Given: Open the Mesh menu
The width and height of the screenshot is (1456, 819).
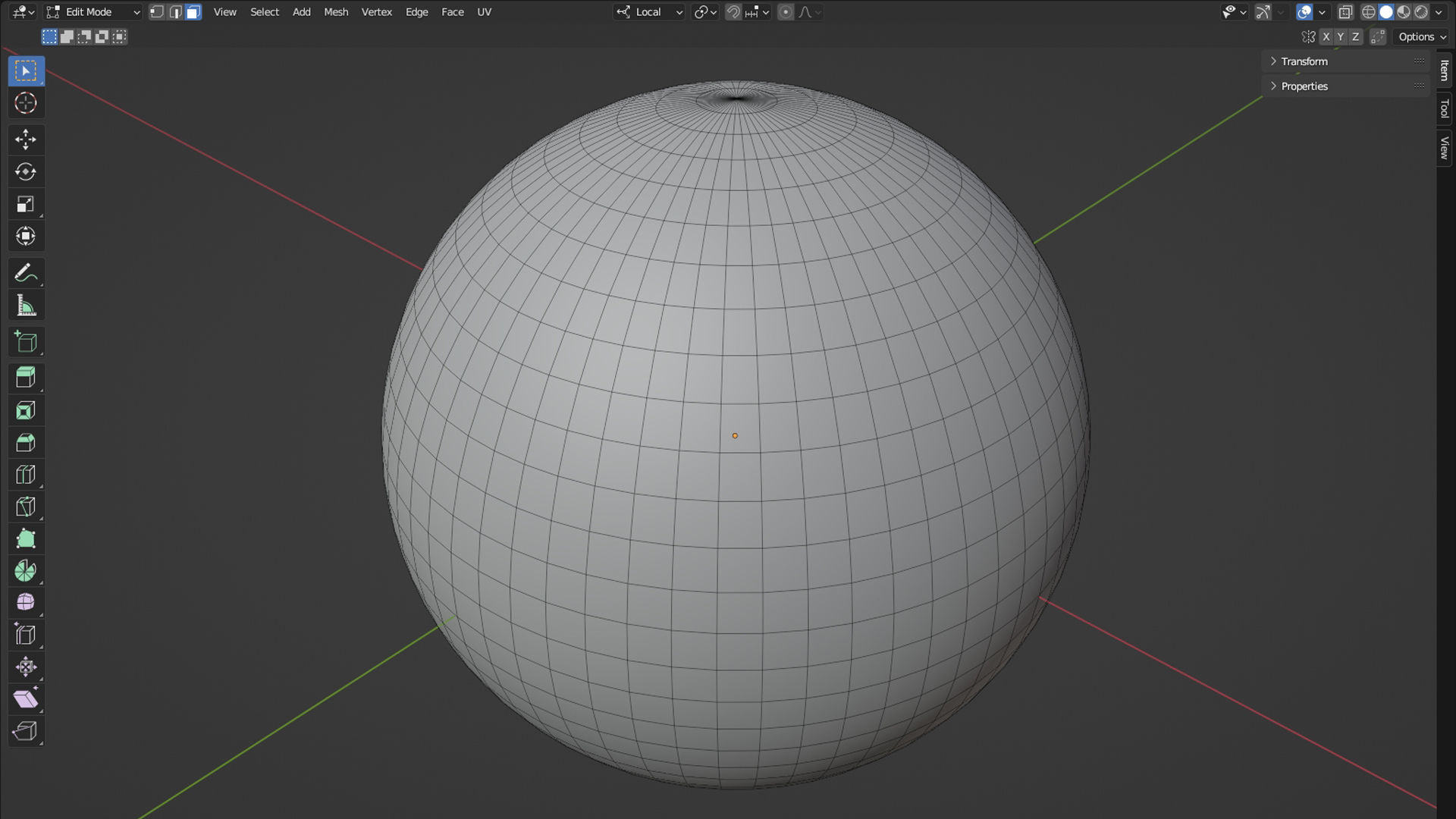Looking at the screenshot, I should [x=336, y=12].
